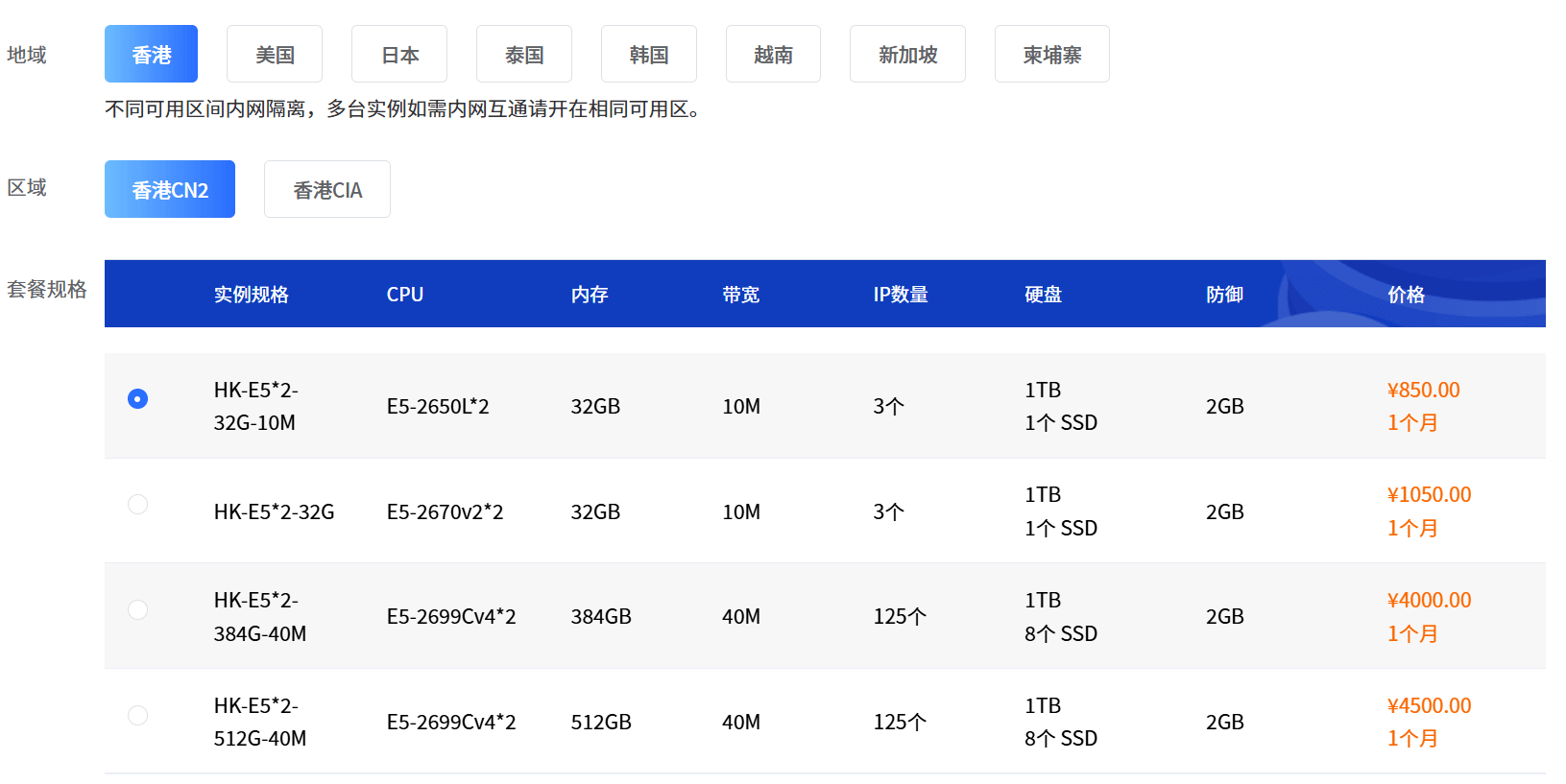Pick the HK-E5*2-512G-40M plan radio button
Image resolution: width=1566 pixels, height=784 pixels.
click(138, 715)
